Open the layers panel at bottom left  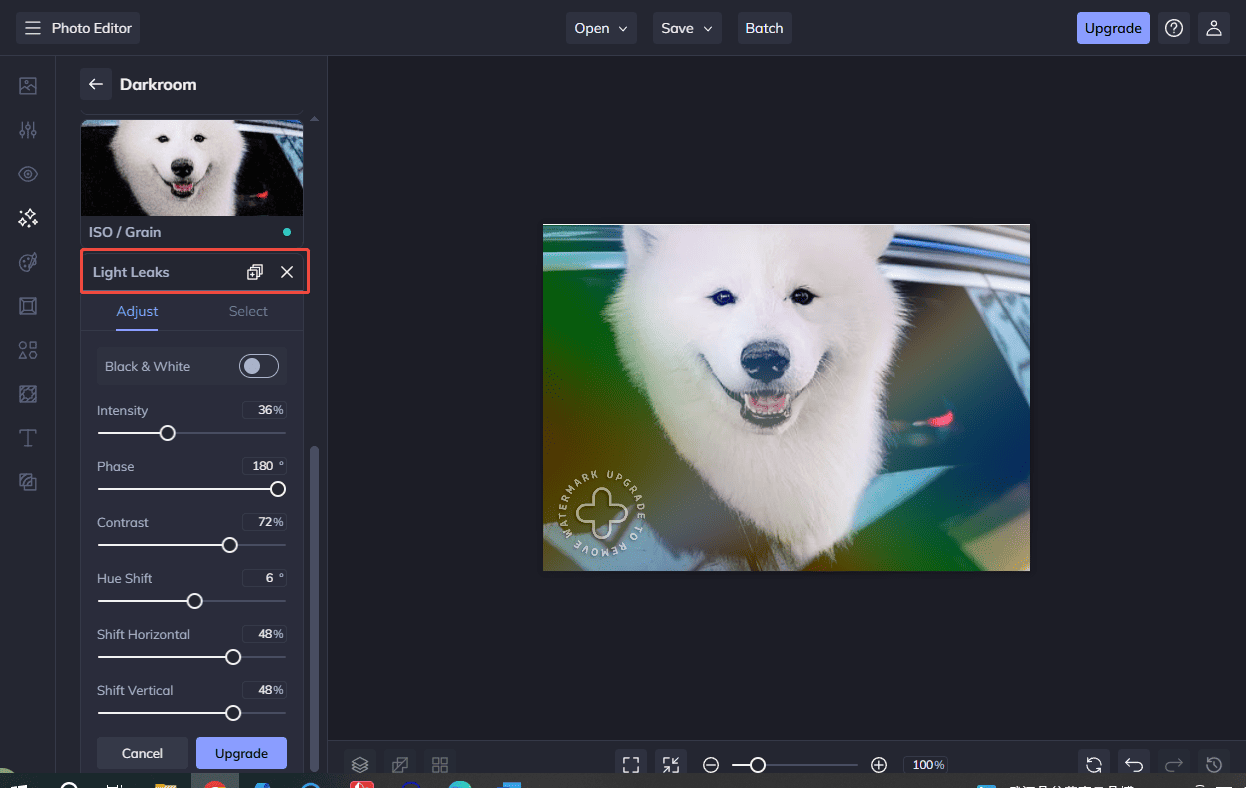pos(359,764)
